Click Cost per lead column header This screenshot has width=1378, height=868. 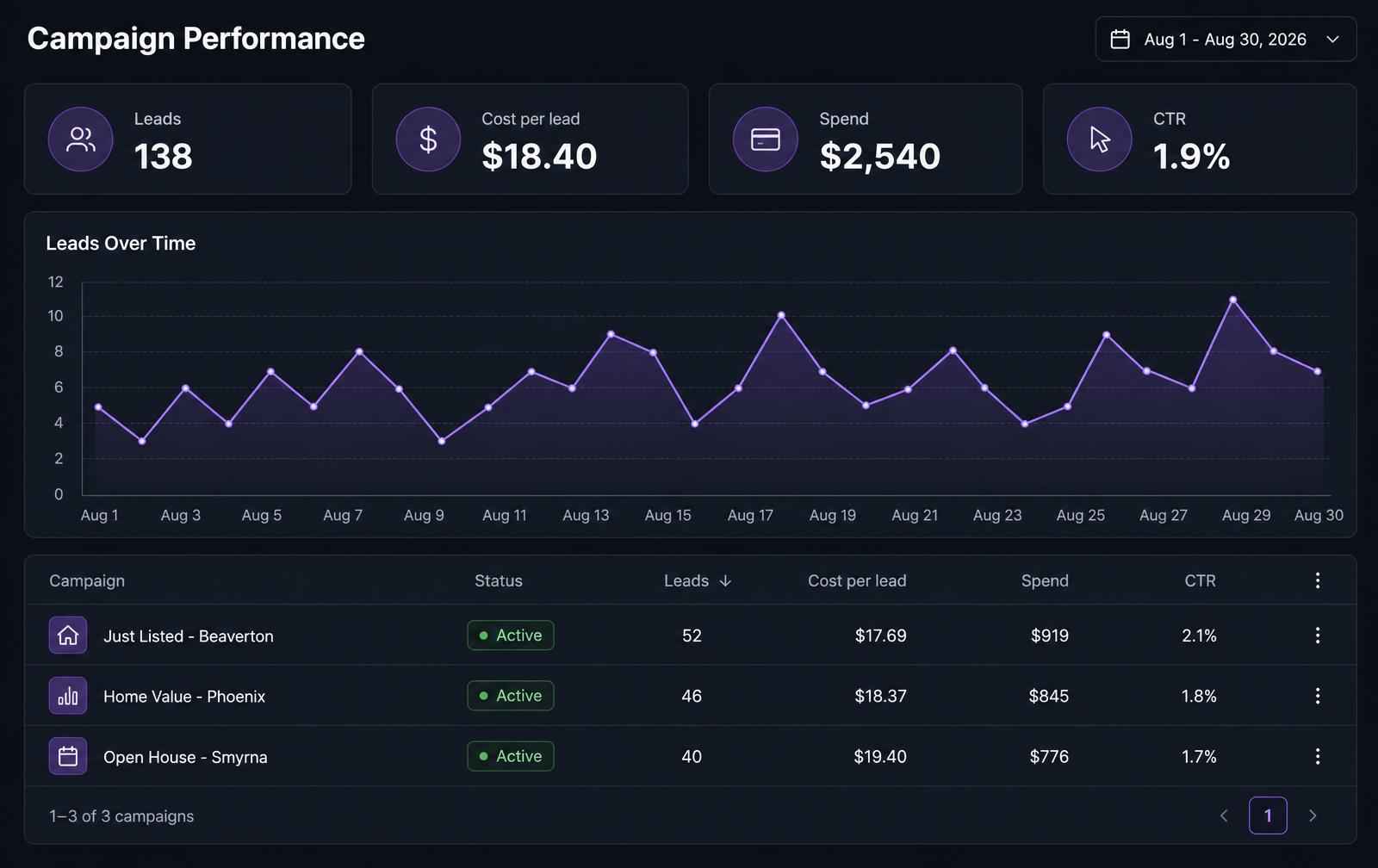857,580
